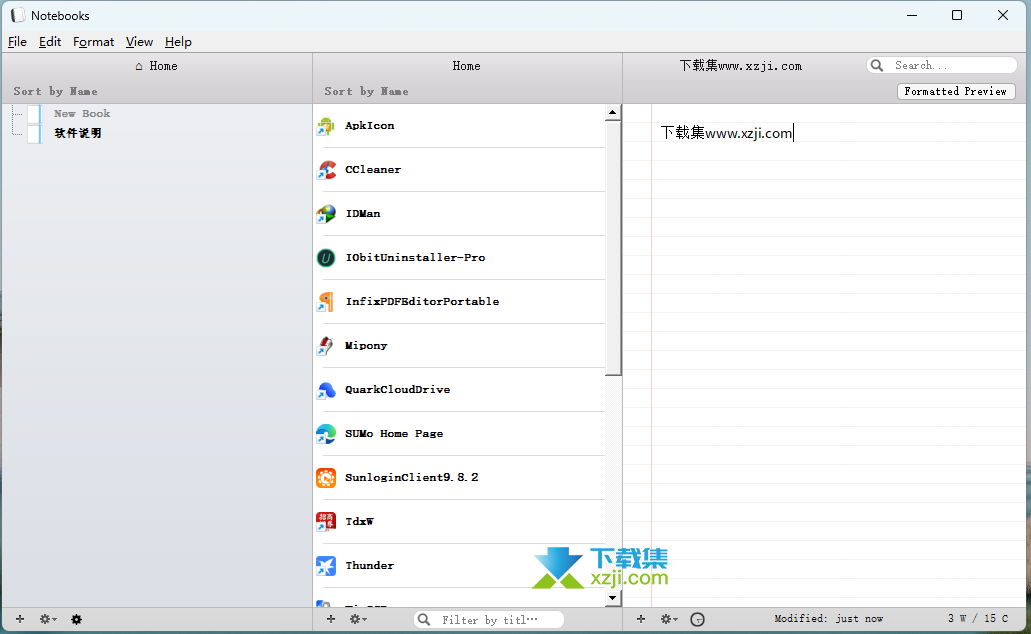Click the clock icon in editor footer
The width and height of the screenshot is (1031, 634).
click(x=698, y=619)
